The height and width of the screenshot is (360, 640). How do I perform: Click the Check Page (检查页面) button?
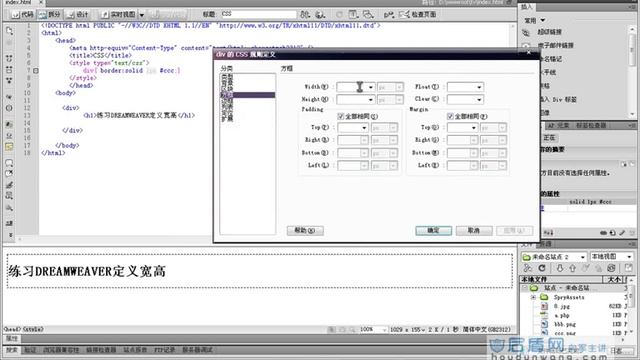(418, 15)
